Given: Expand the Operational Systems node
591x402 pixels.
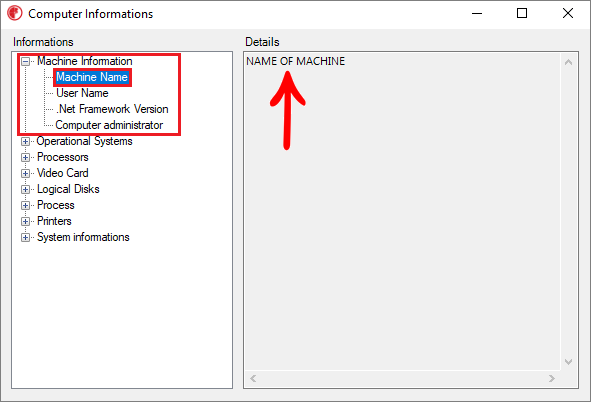Looking at the screenshot, I should pyautogui.click(x=25, y=142).
